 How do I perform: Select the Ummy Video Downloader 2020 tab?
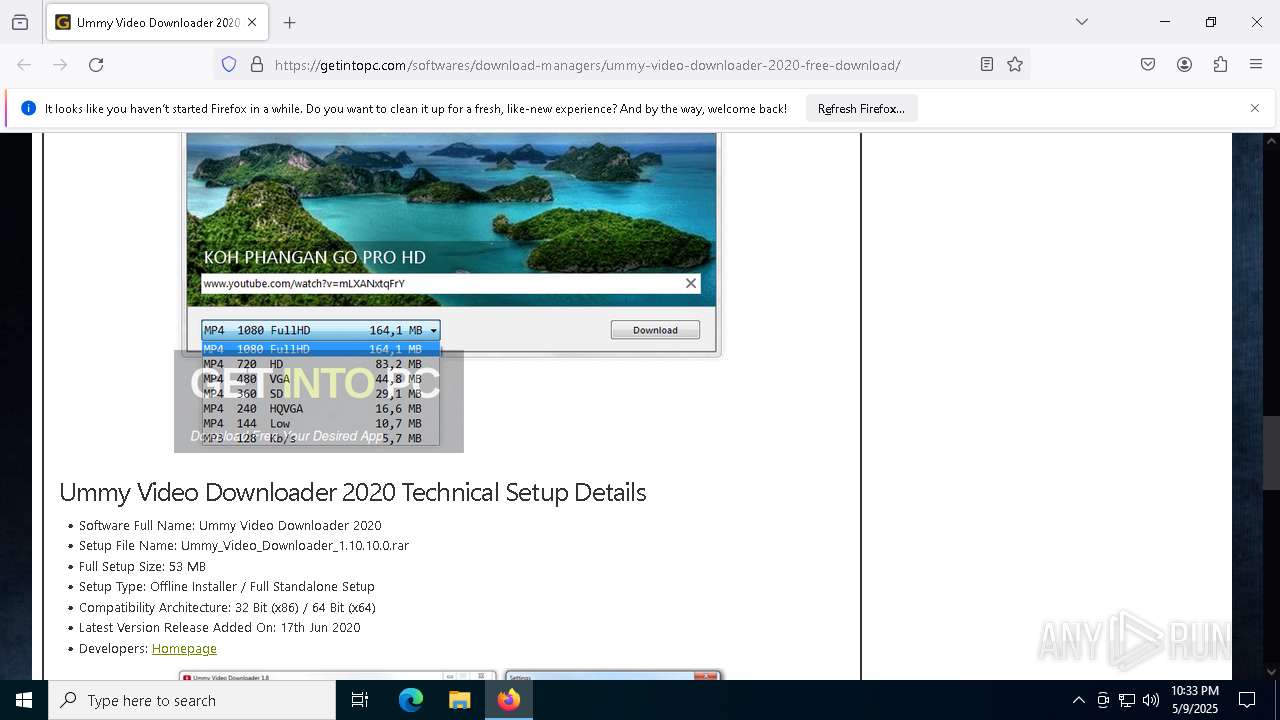pyautogui.click(x=157, y=22)
